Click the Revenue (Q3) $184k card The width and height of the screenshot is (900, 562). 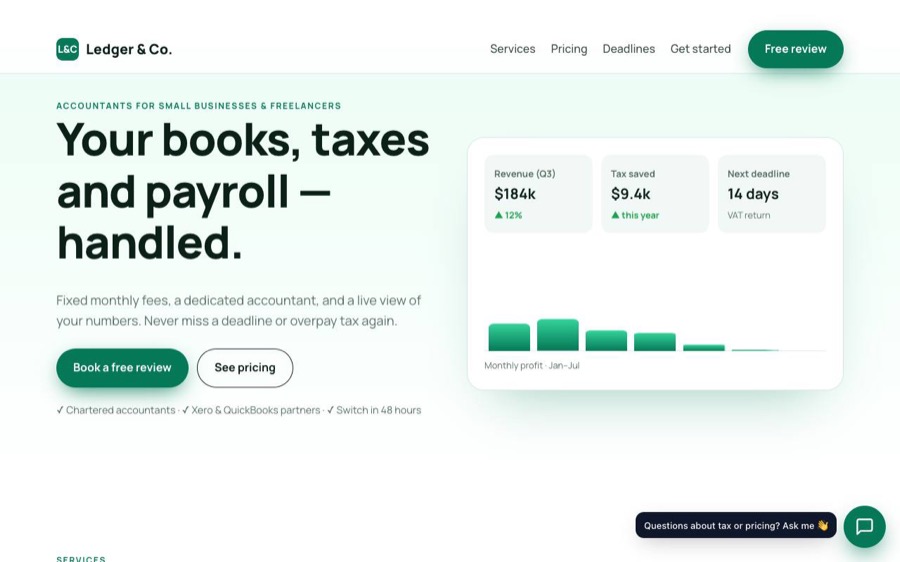tap(538, 194)
